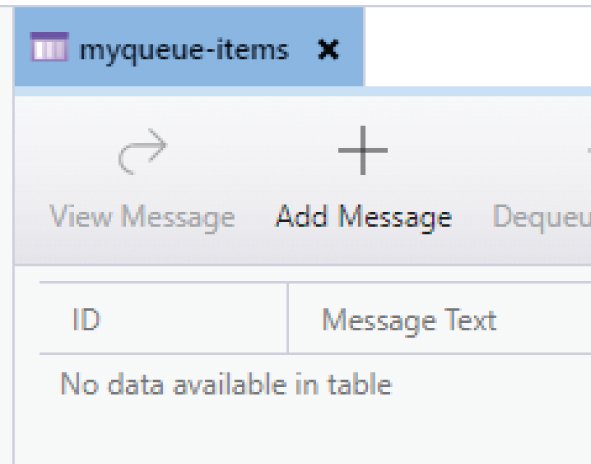
Task: Click the partially visible Dequeue button label
Action: pos(542,218)
